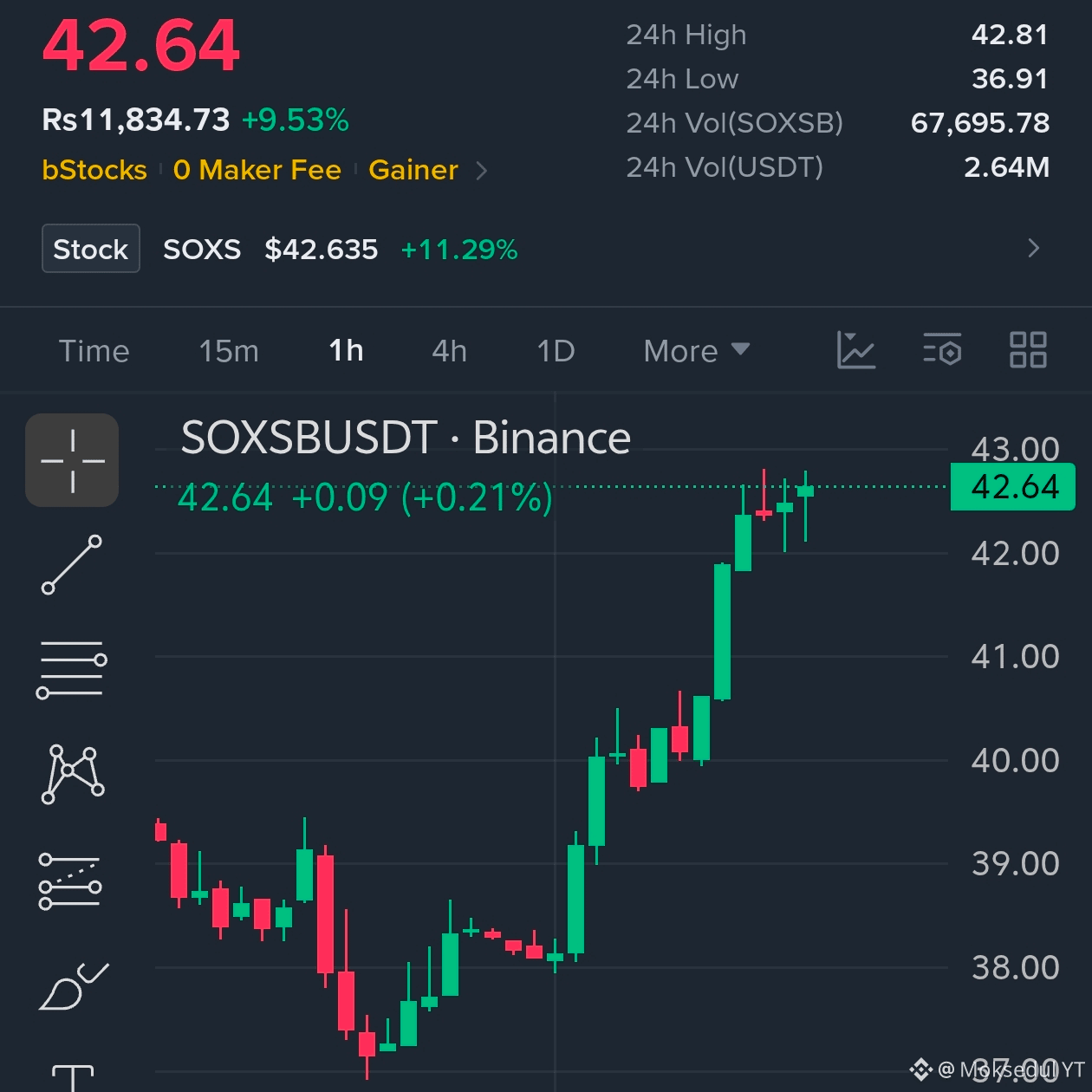Expand the More intervals dropdown
1092x1092 pixels.
[x=696, y=351]
